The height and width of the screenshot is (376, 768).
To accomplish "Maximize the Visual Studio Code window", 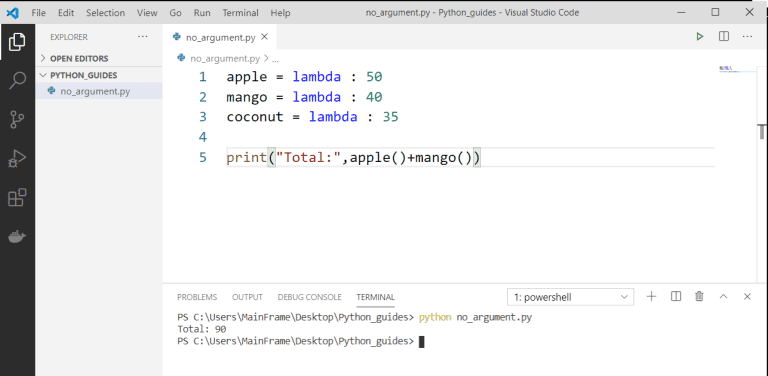I will coord(715,13).
